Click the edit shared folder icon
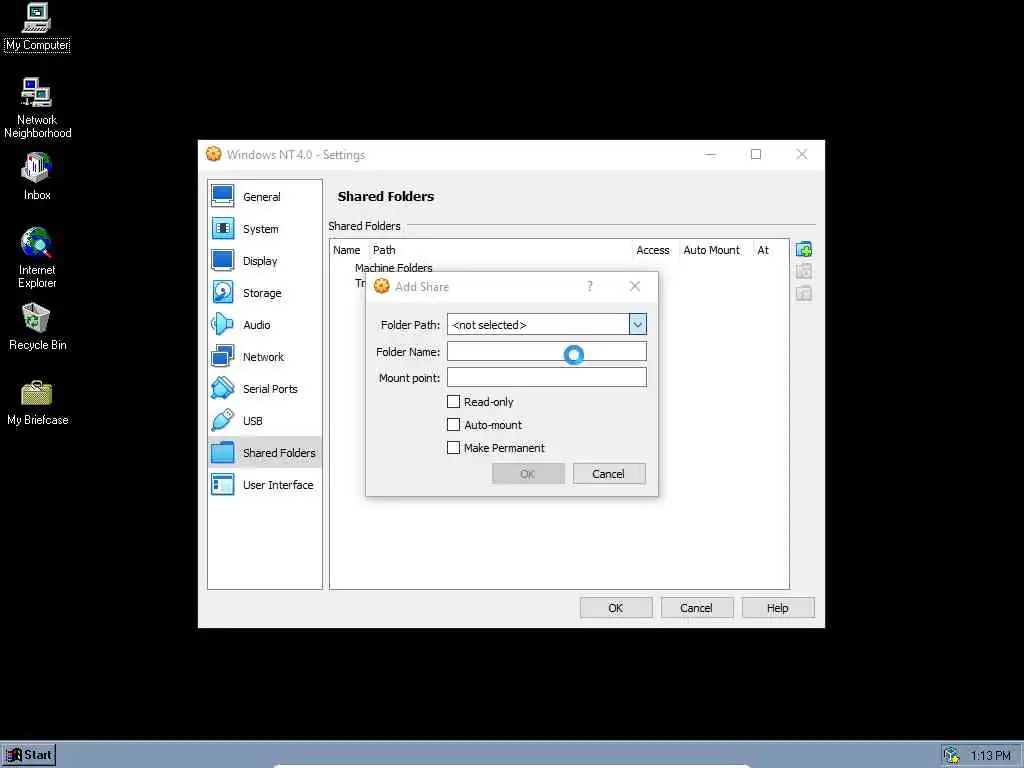The image size is (1024, 768). coord(804,272)
